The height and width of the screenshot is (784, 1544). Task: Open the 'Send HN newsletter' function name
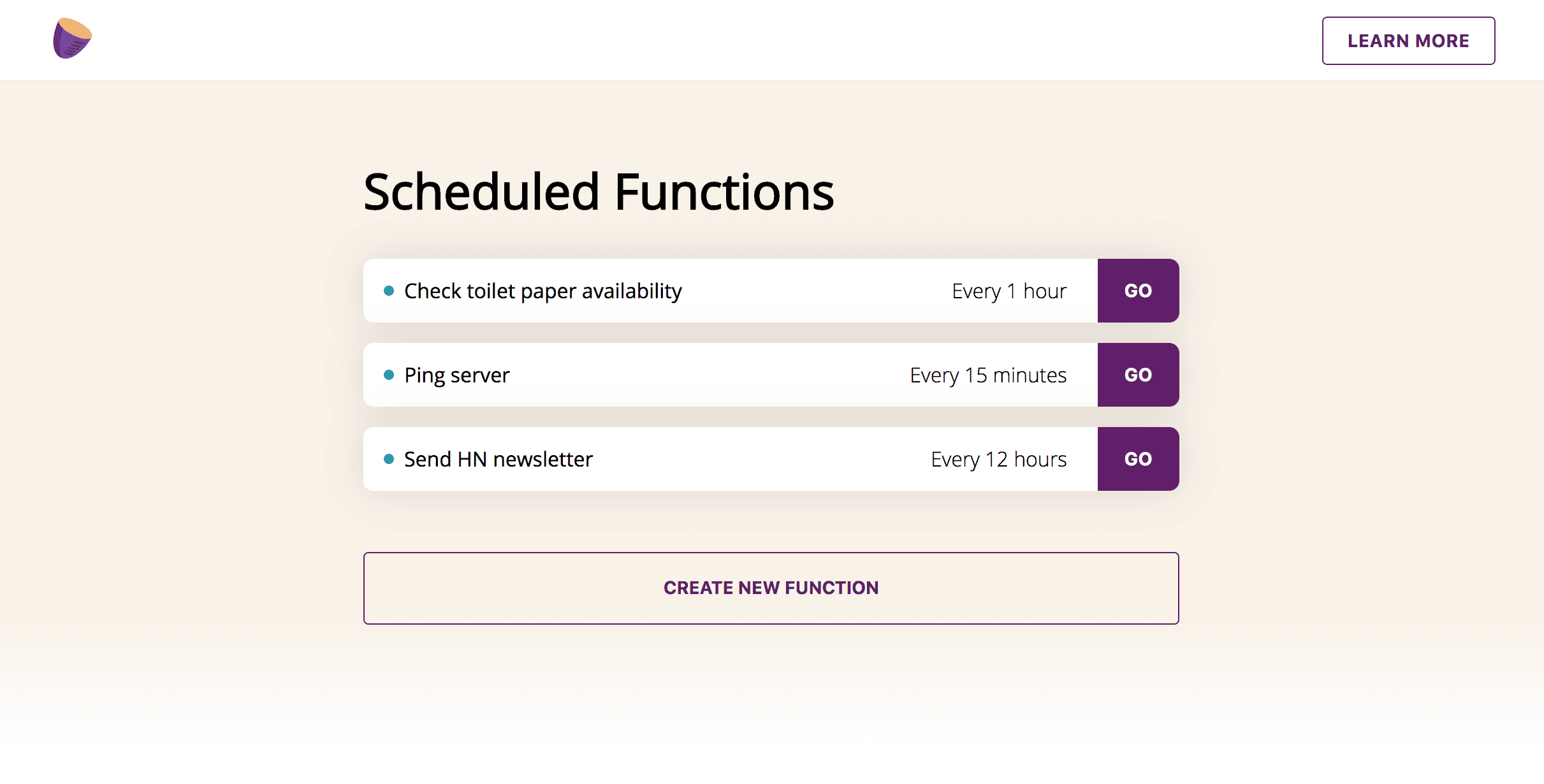[498, 460]
